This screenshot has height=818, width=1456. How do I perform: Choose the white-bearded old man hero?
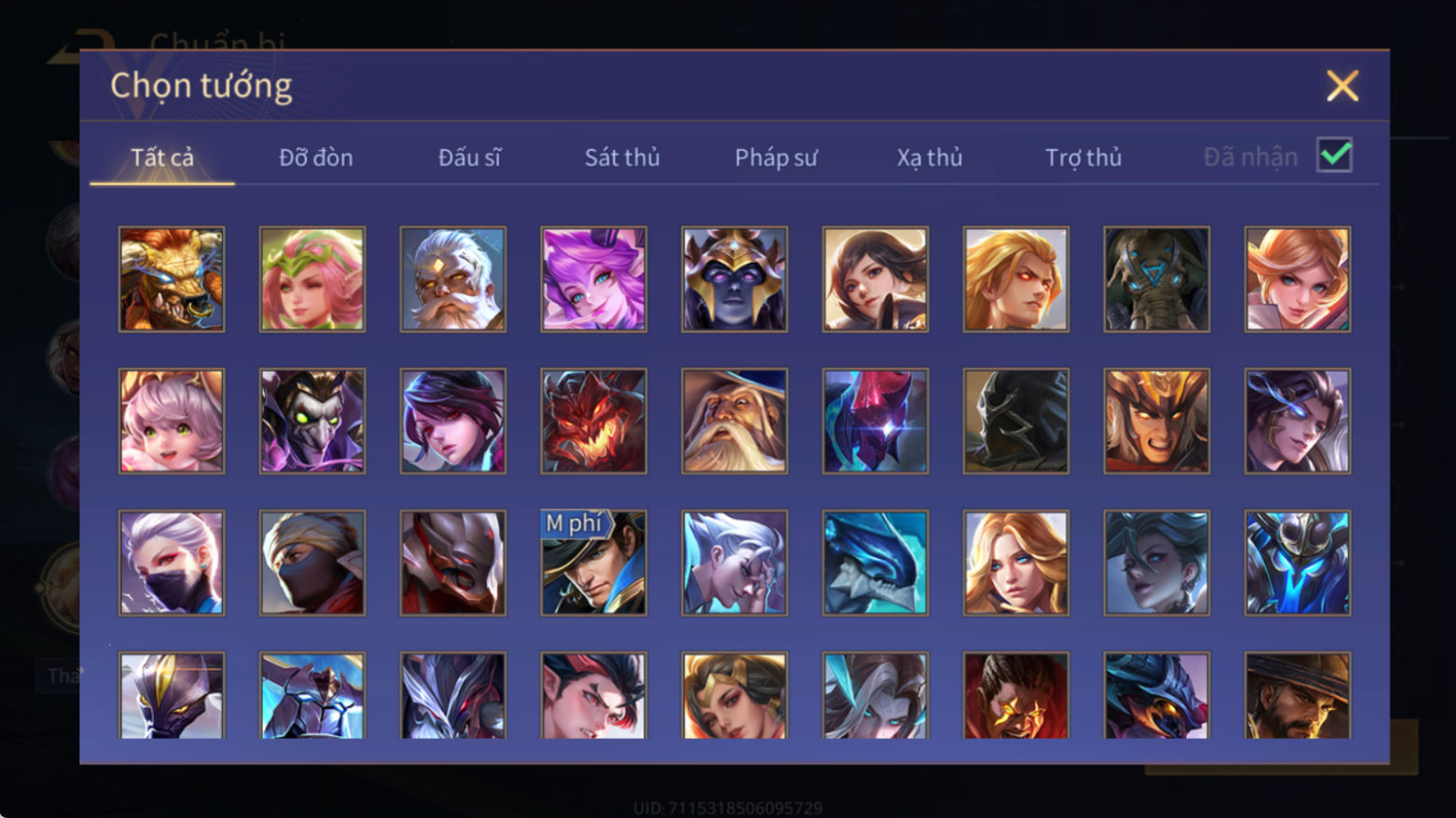pyautogui.click(x=453, y=279)
